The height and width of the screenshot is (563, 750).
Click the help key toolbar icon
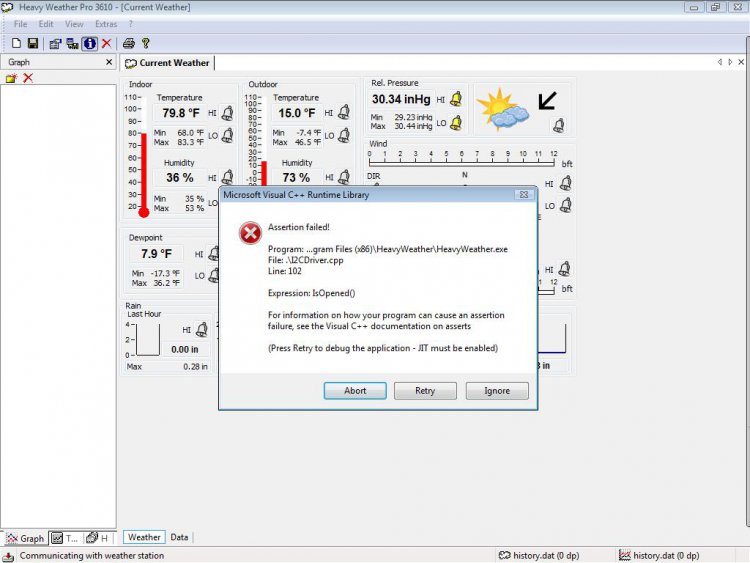(x=146, y=44)
